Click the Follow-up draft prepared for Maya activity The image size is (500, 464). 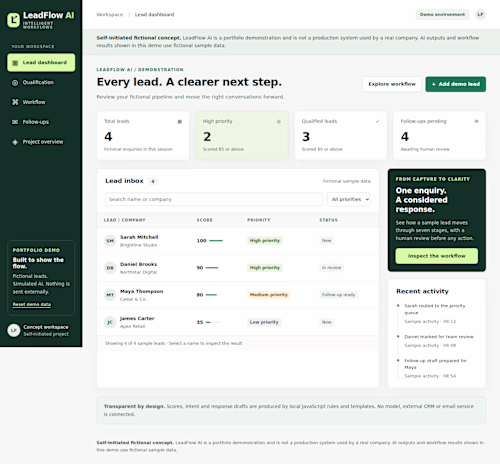[435, 364]
